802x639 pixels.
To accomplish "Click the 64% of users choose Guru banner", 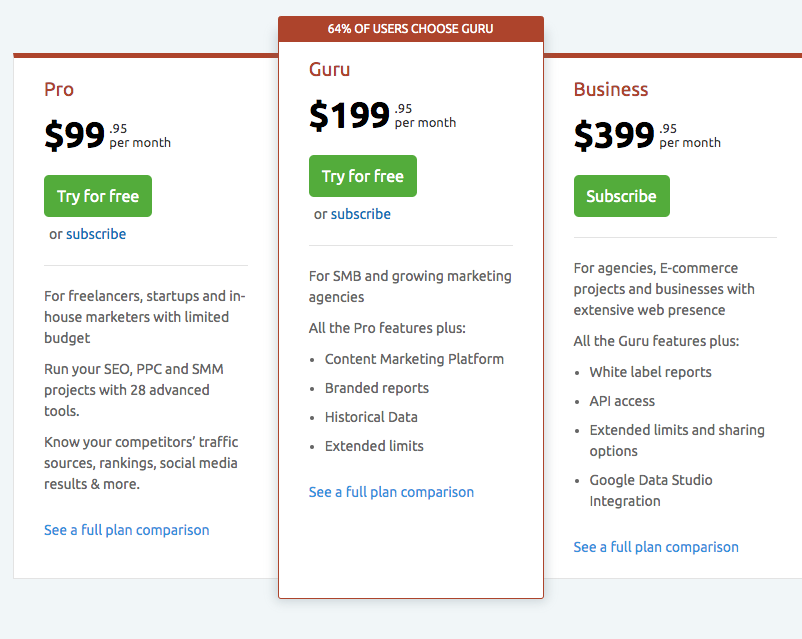I will (410, 29).
